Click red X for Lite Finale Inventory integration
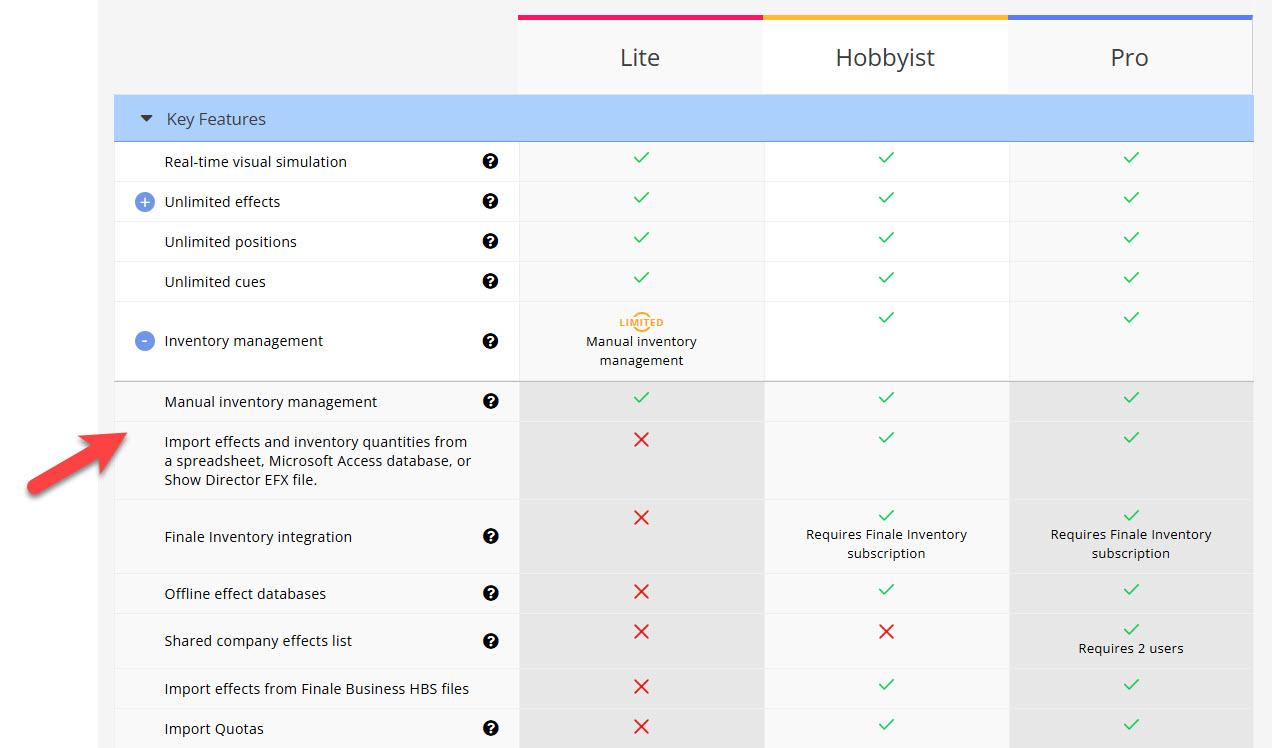The image size is (1272, 748). (x=641, y=517)
